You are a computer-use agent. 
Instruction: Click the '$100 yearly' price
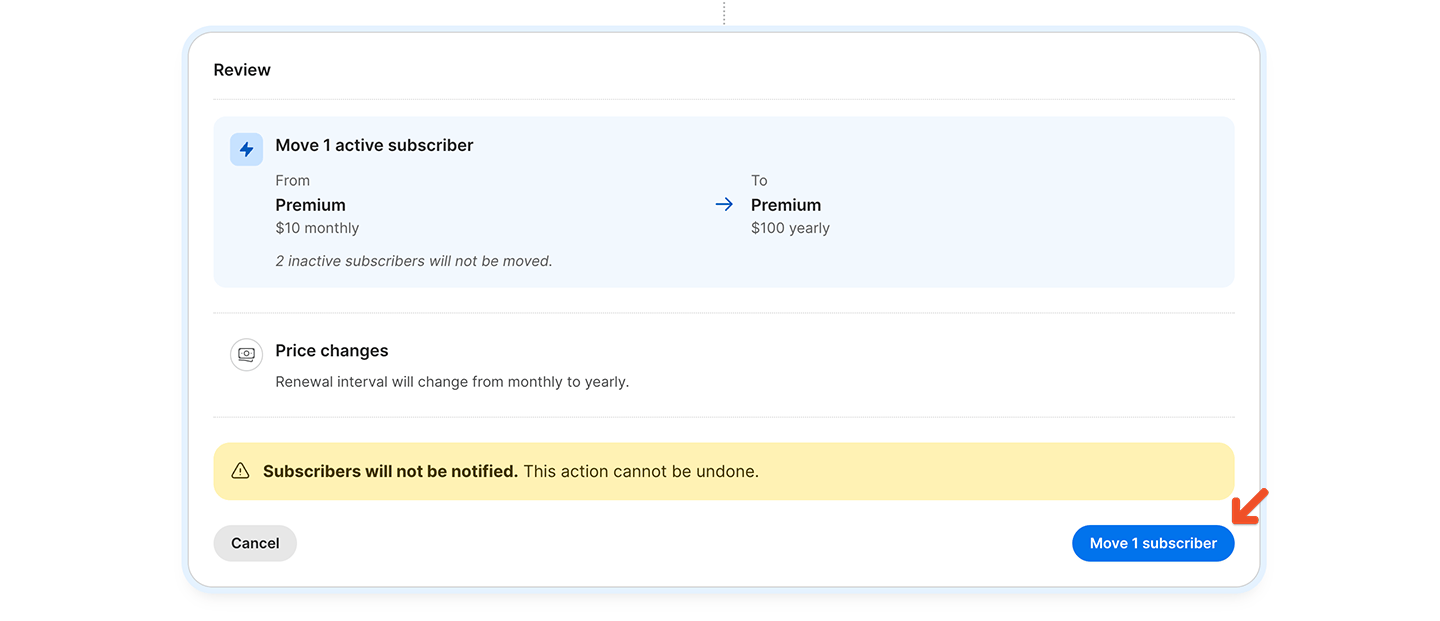(x=790, y=228)
